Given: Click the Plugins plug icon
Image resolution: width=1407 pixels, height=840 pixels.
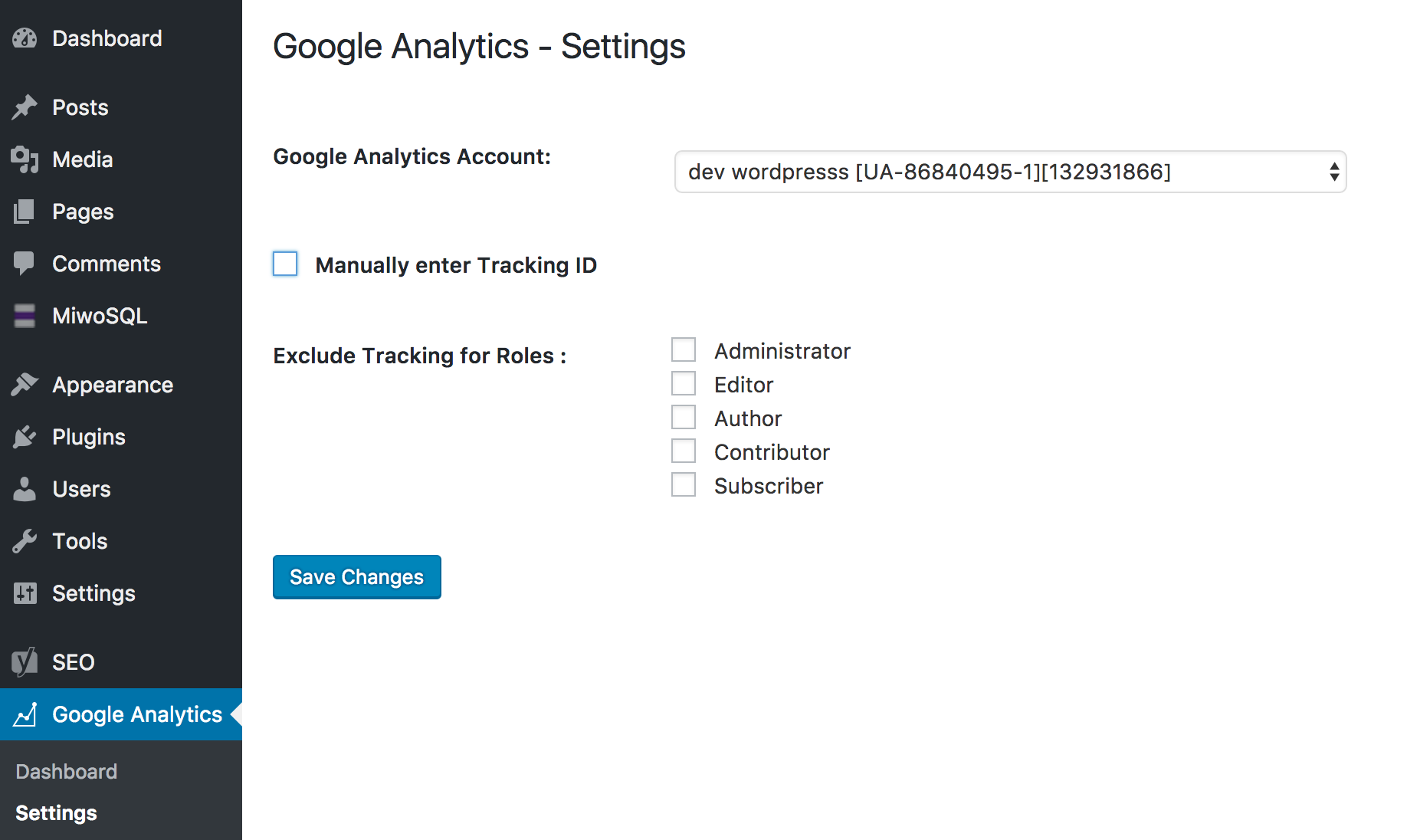Looking at the screenshot, I should 25,437.
